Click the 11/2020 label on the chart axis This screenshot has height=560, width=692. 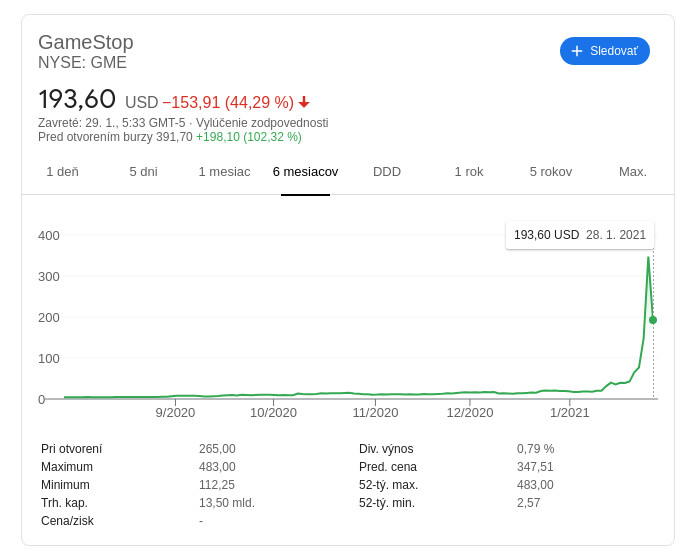click(375, 412)
